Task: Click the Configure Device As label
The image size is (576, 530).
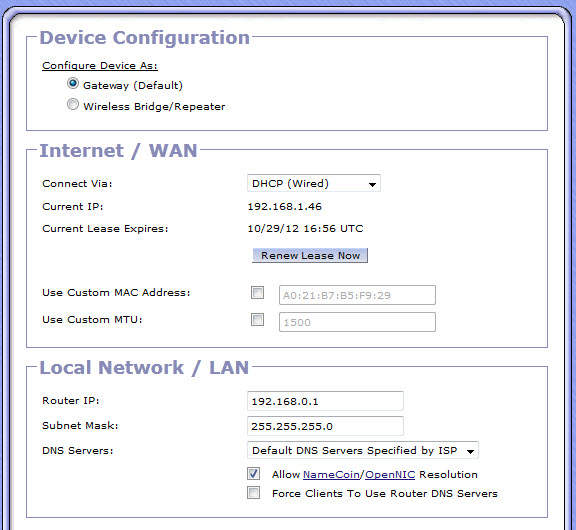Action: click(x=100, y=66)
